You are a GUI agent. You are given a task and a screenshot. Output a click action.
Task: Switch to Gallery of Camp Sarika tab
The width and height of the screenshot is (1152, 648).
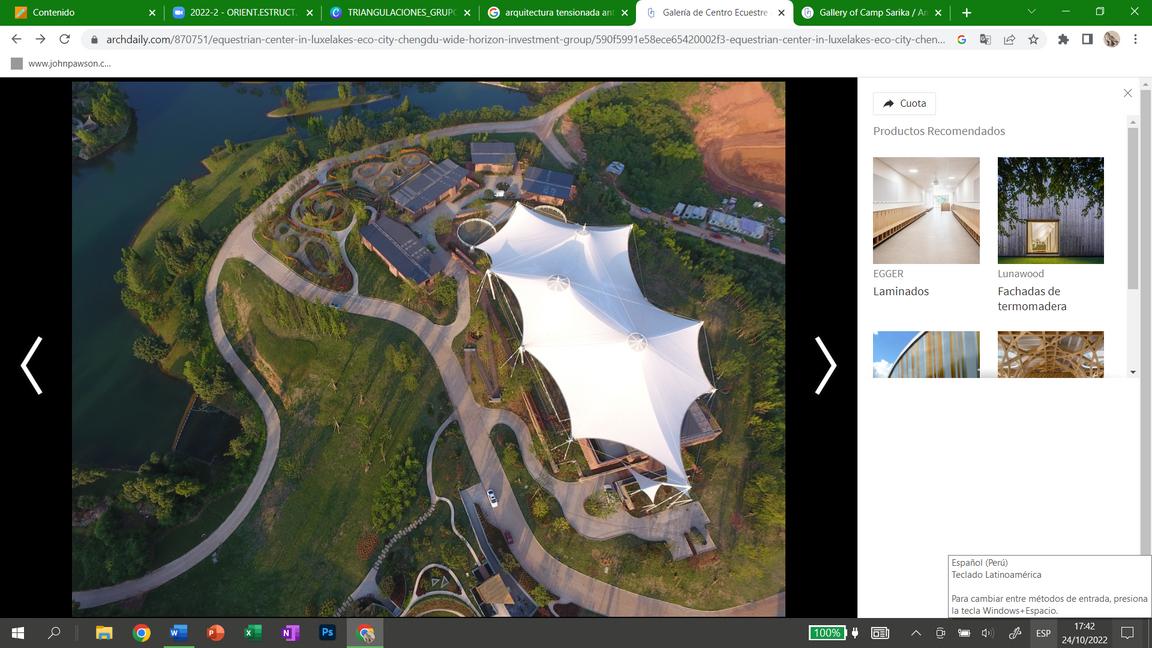pyautogui.click(x=871, y=12)
